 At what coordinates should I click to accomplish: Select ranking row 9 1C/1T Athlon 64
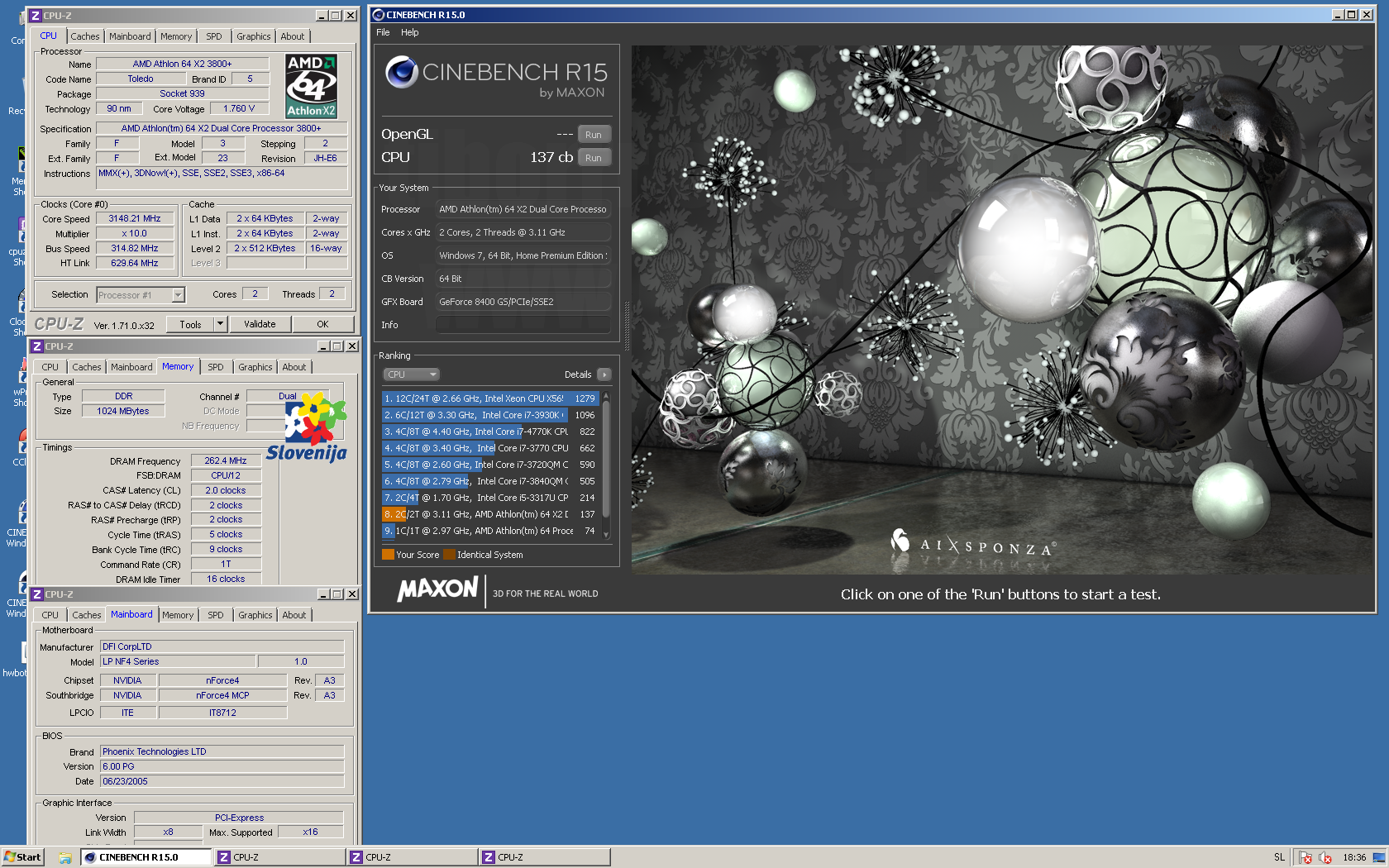[x=490, y=531]
